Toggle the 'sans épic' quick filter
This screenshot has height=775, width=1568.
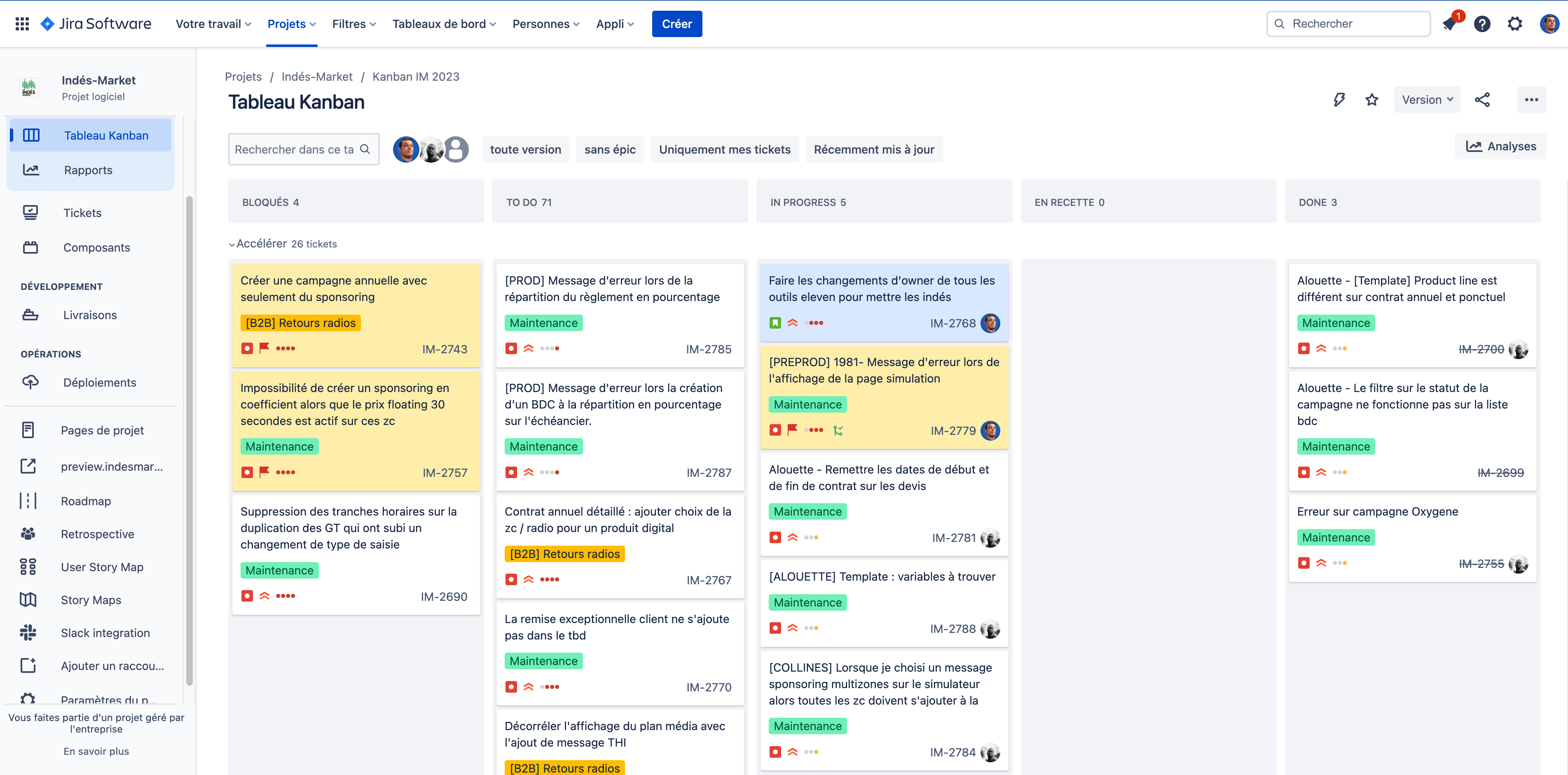[609, 149]
